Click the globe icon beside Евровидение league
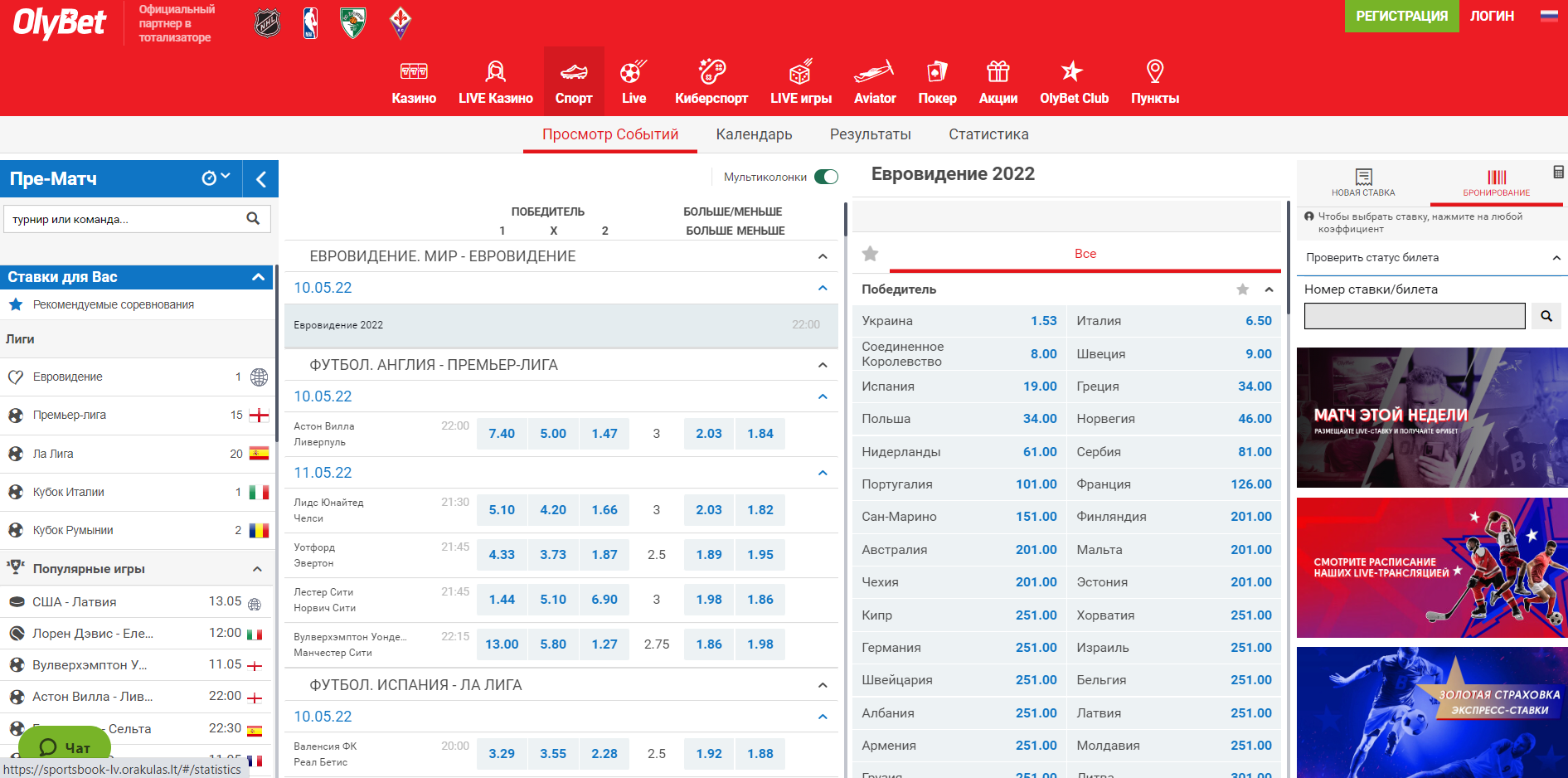 click(x=259, y=377)
